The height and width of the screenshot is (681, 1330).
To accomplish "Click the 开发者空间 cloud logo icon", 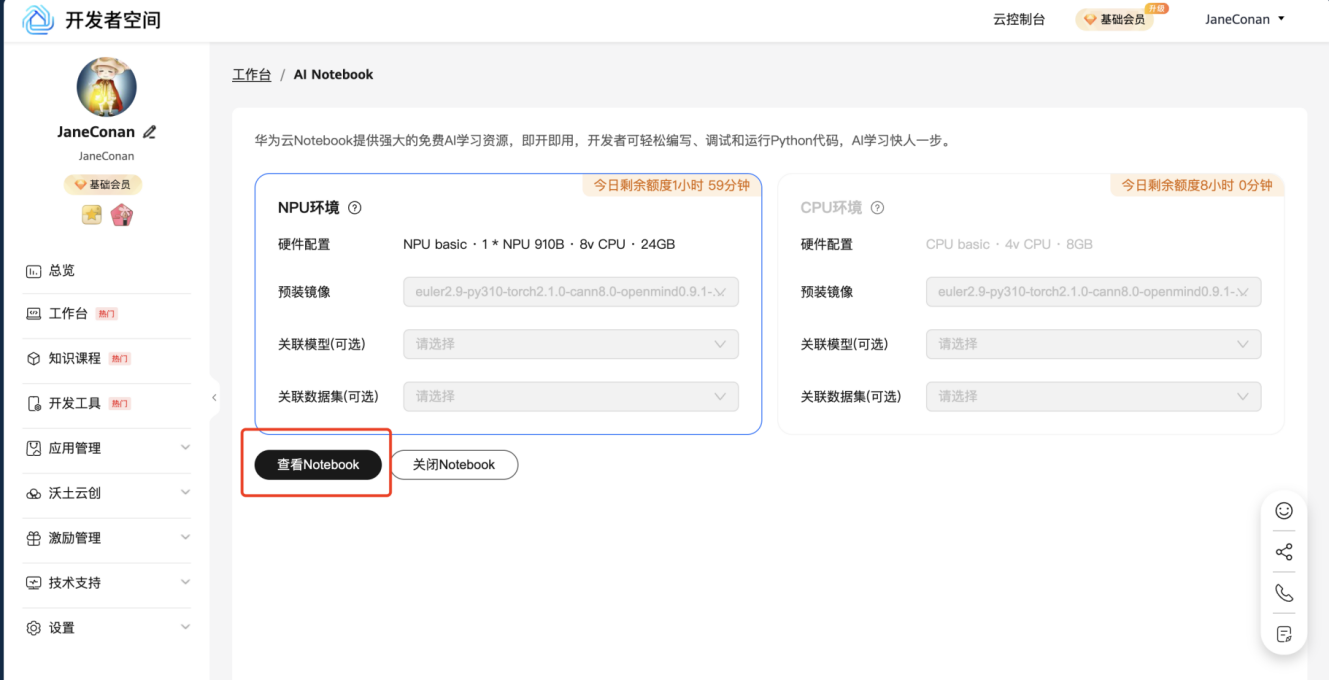I will pyautogui.click(x=38, y=20).
